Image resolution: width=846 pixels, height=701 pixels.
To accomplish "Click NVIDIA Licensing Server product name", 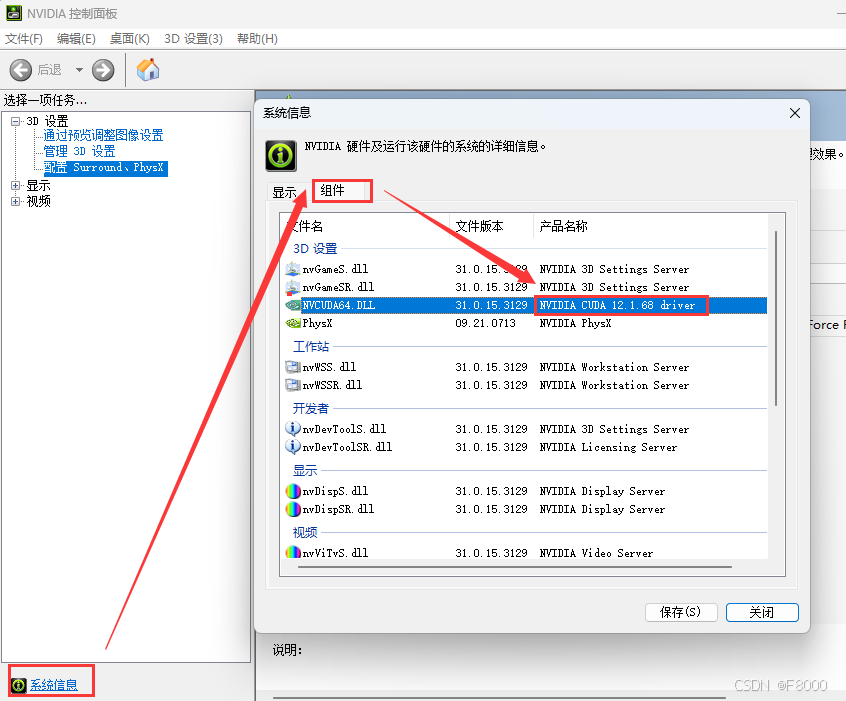I will pos(608,447).
